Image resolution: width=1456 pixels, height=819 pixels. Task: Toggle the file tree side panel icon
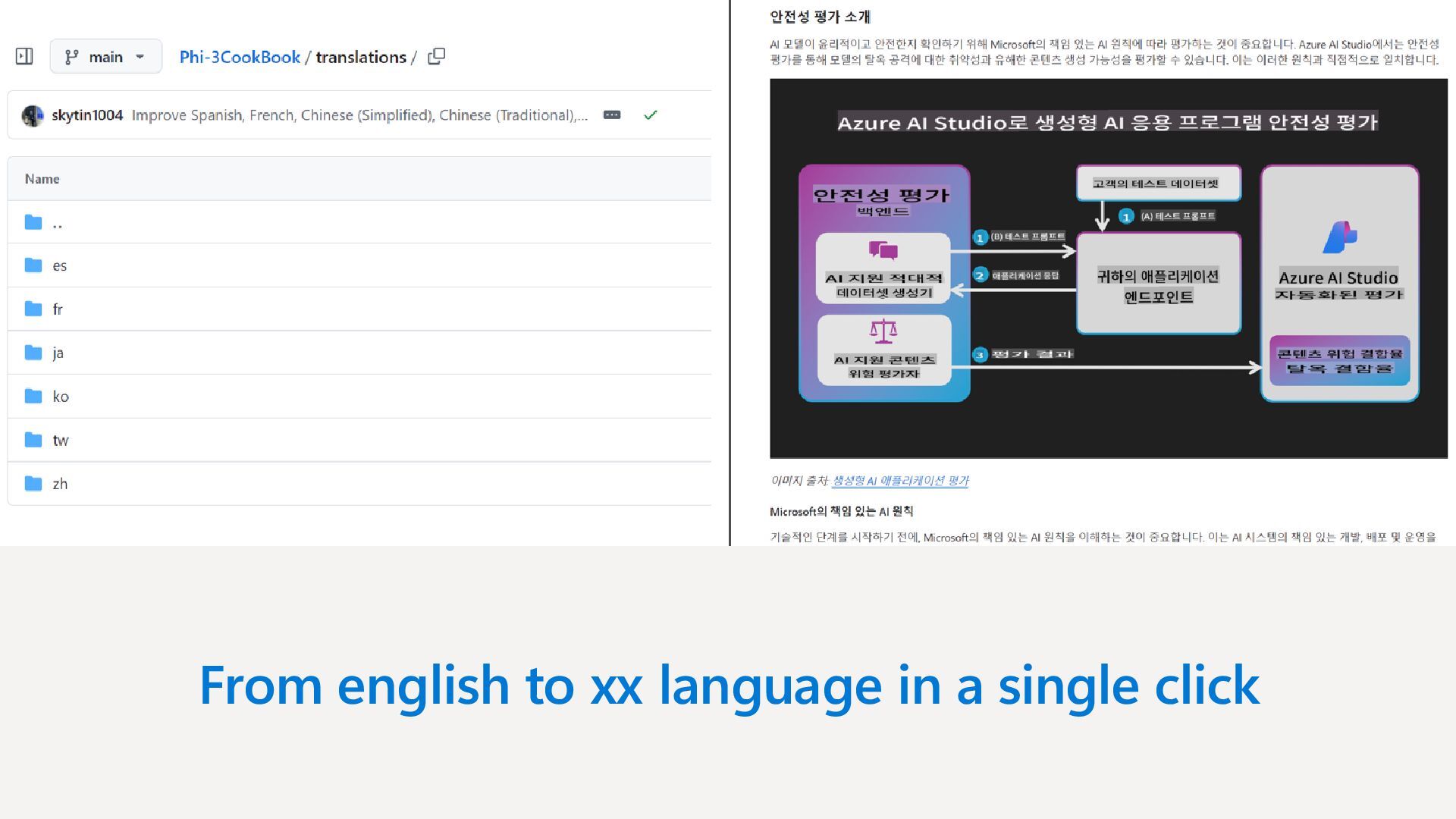[24, 56]
